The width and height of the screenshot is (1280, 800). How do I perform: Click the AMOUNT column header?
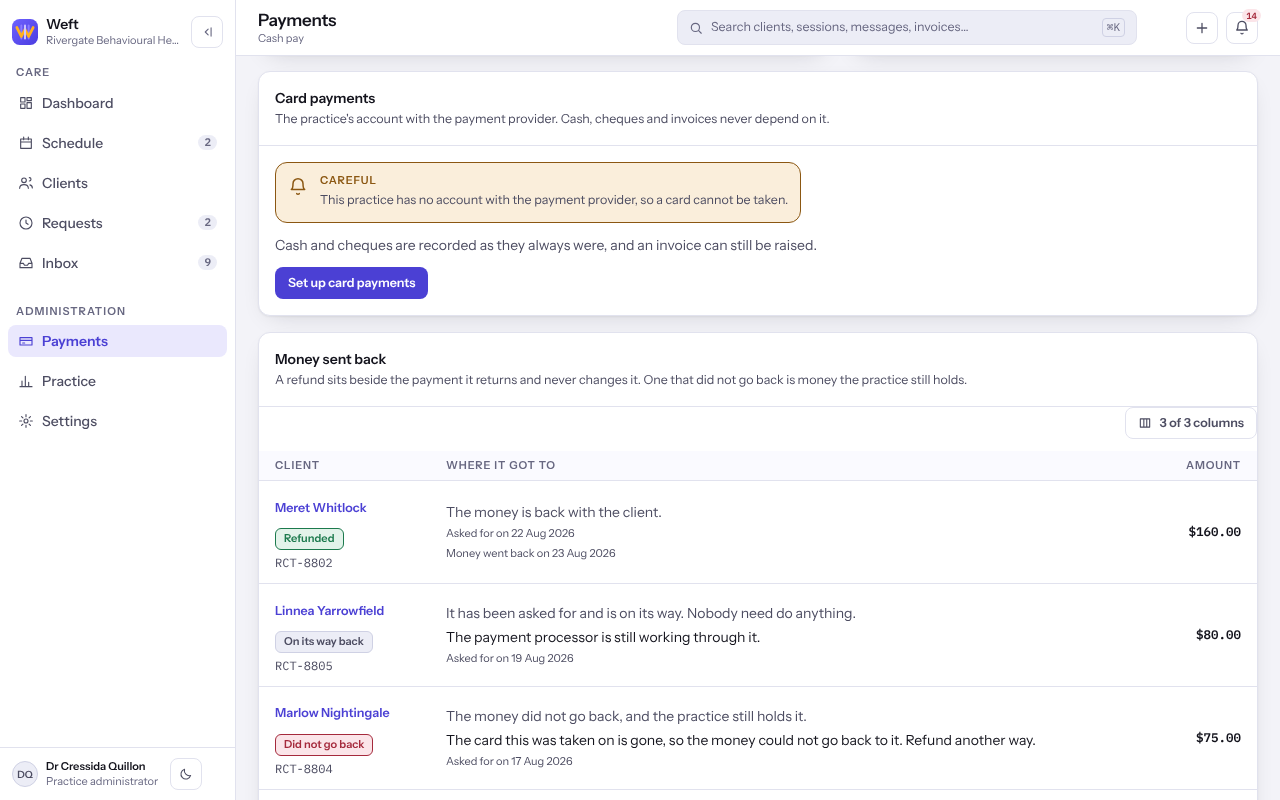[1213, 465]
